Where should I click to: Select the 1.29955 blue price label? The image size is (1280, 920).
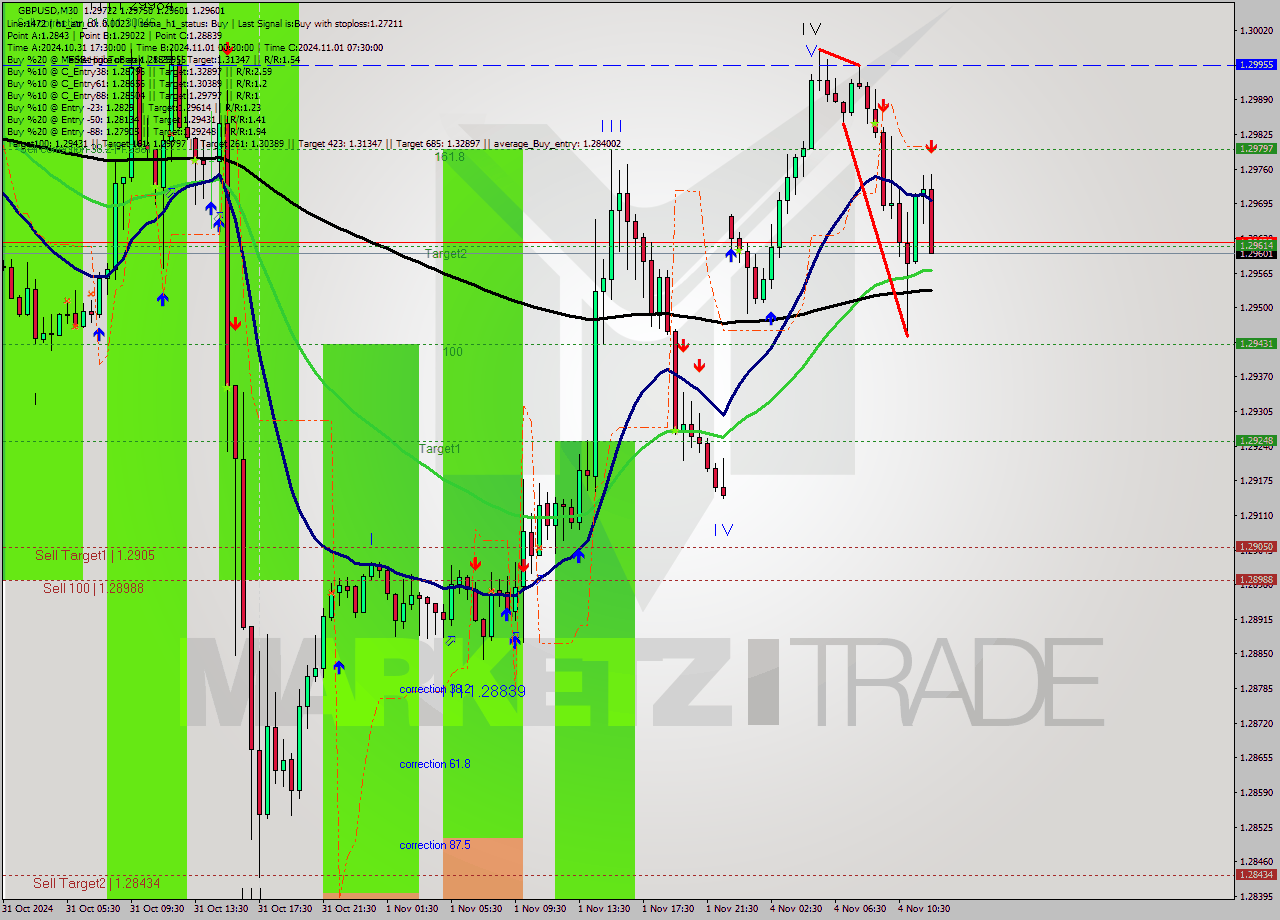pyautogui.click(x=1257, y=64)
